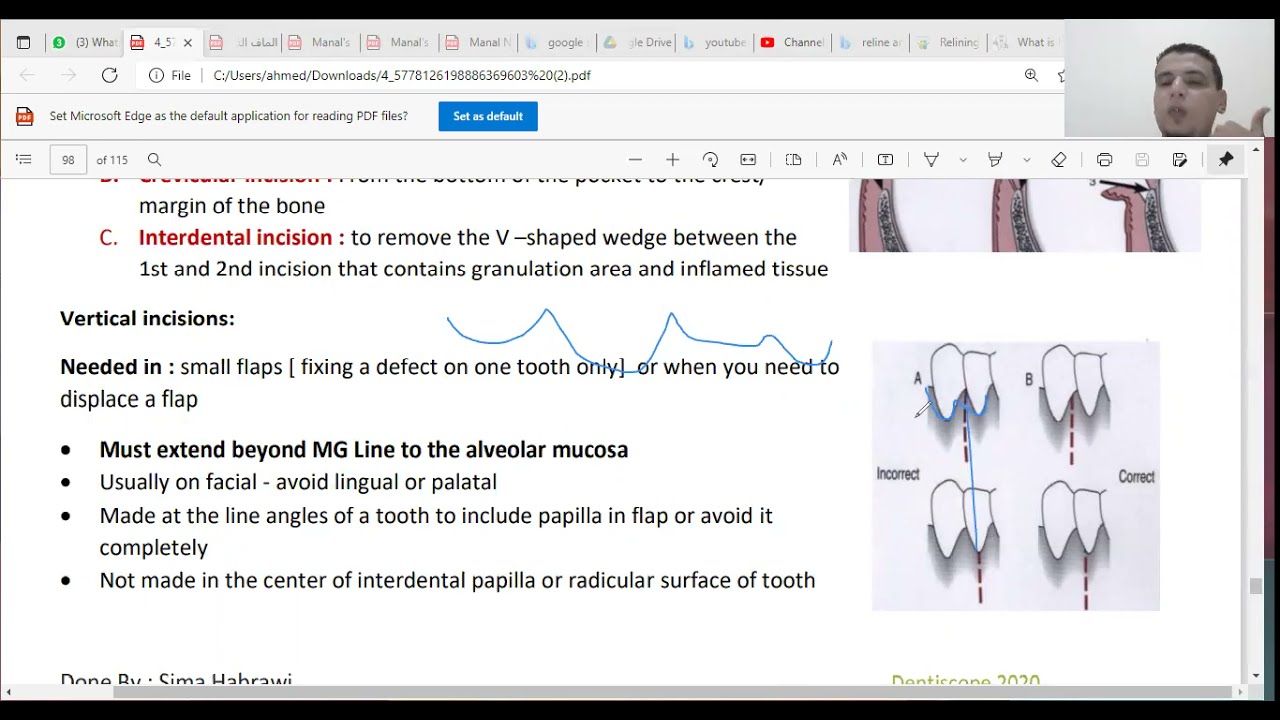Expand the Draw pen options dropdown

(x=963, y=160)
